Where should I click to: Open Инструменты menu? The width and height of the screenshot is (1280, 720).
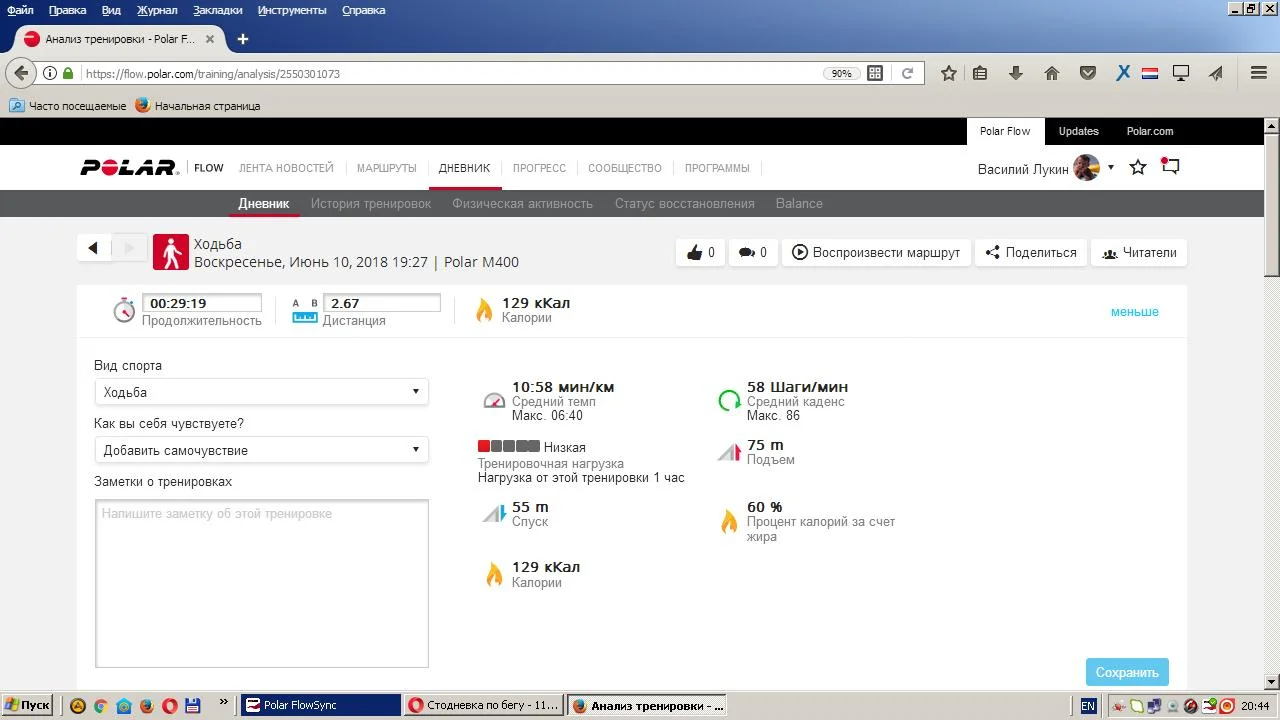(291, 10)
